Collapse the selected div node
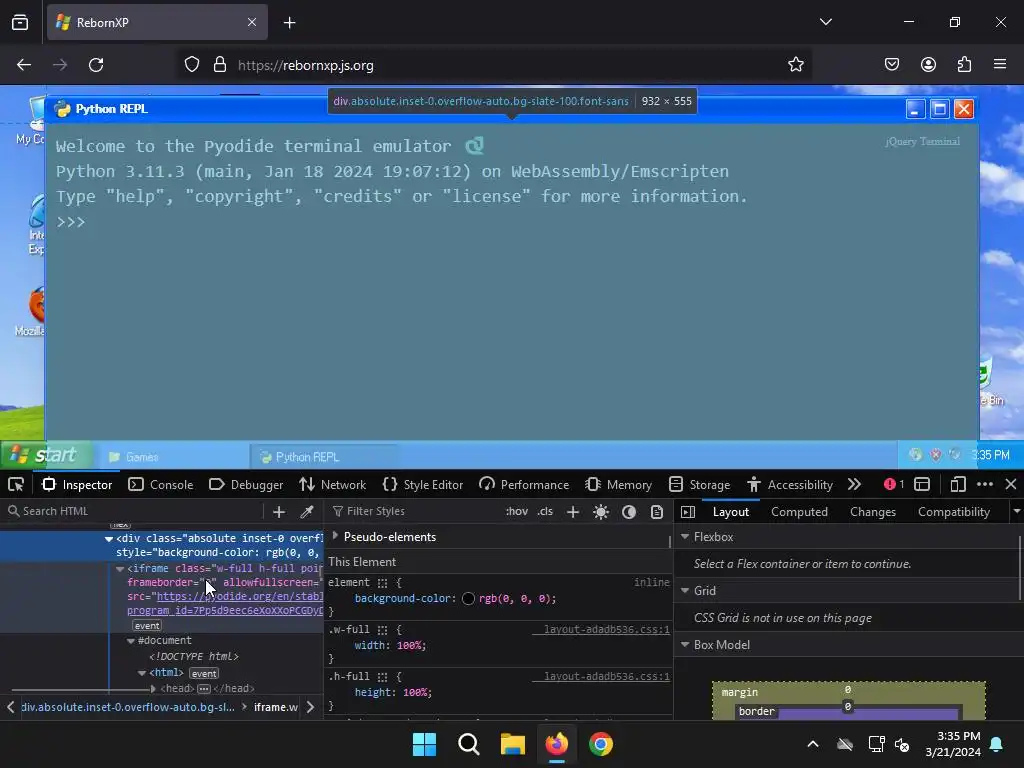Screen dimensions: 1024x768 click(109, 539)
